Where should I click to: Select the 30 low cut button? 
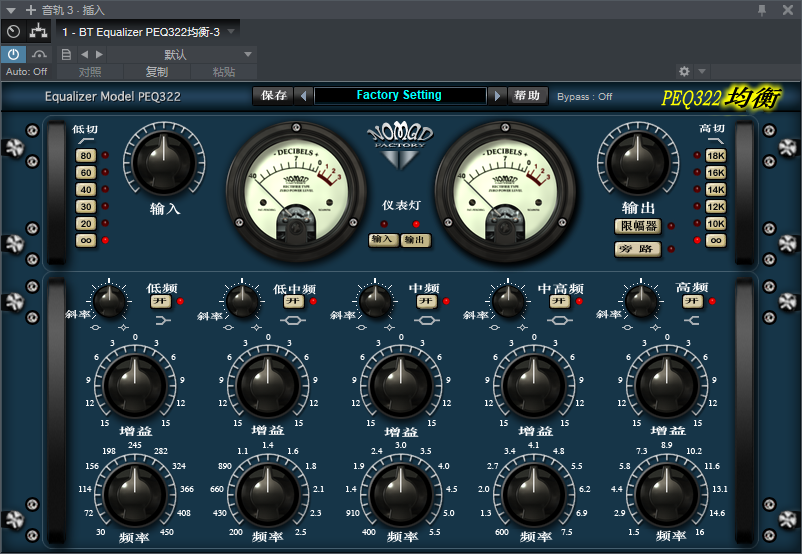[86, 206]
